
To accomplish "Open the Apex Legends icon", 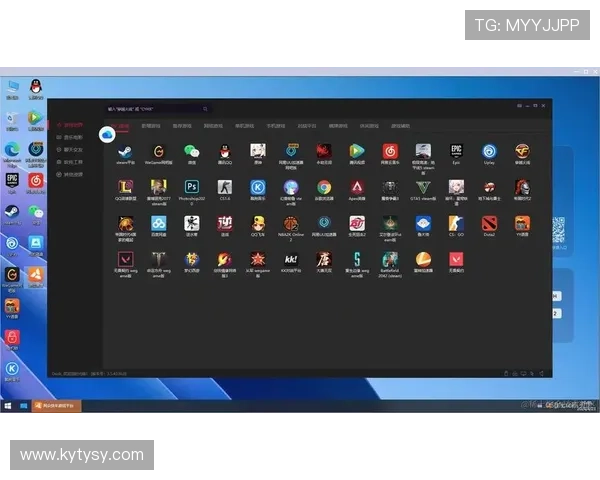I will coord(357,187).
